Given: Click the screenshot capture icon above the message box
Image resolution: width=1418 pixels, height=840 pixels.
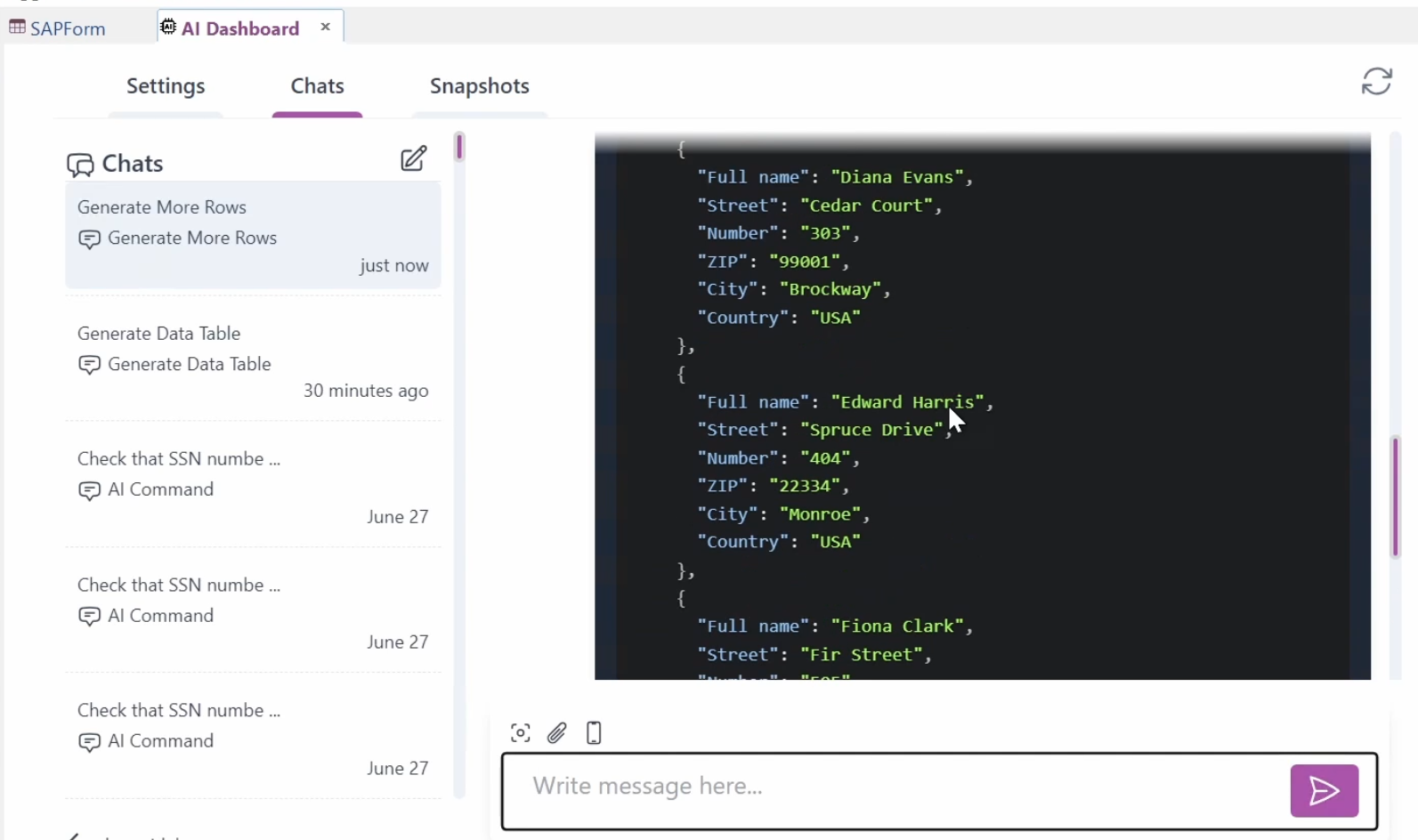Looking at the screenshot, I should pyautogui.click(x=521, y=733).
